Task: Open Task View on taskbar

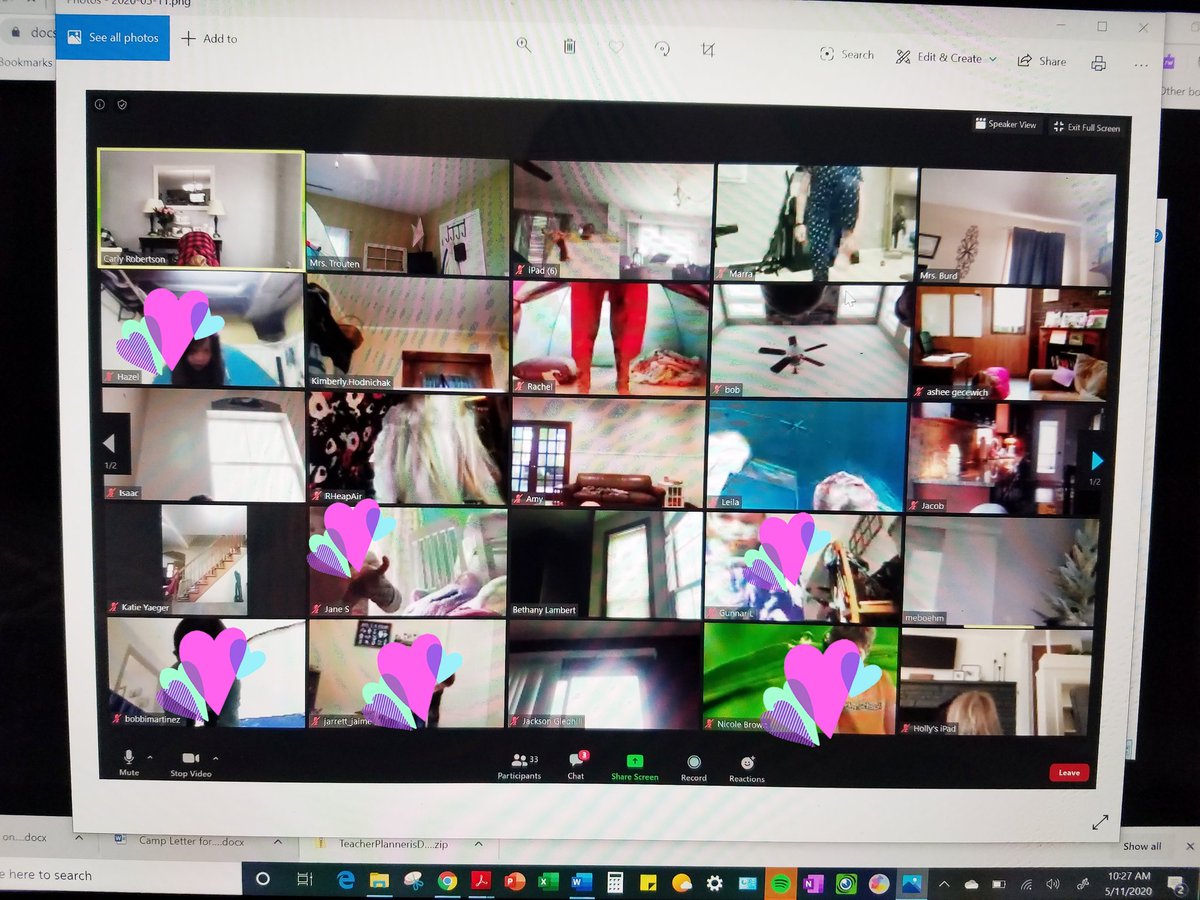Action: point(304,879)
